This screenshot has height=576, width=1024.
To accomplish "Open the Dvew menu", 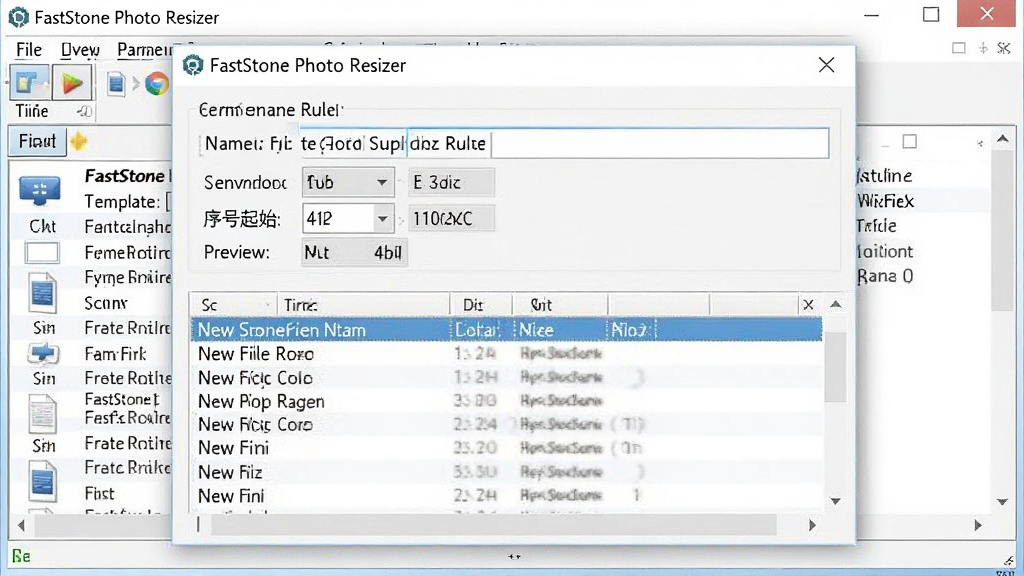I will pyautogui.click(x=80, y=50).
